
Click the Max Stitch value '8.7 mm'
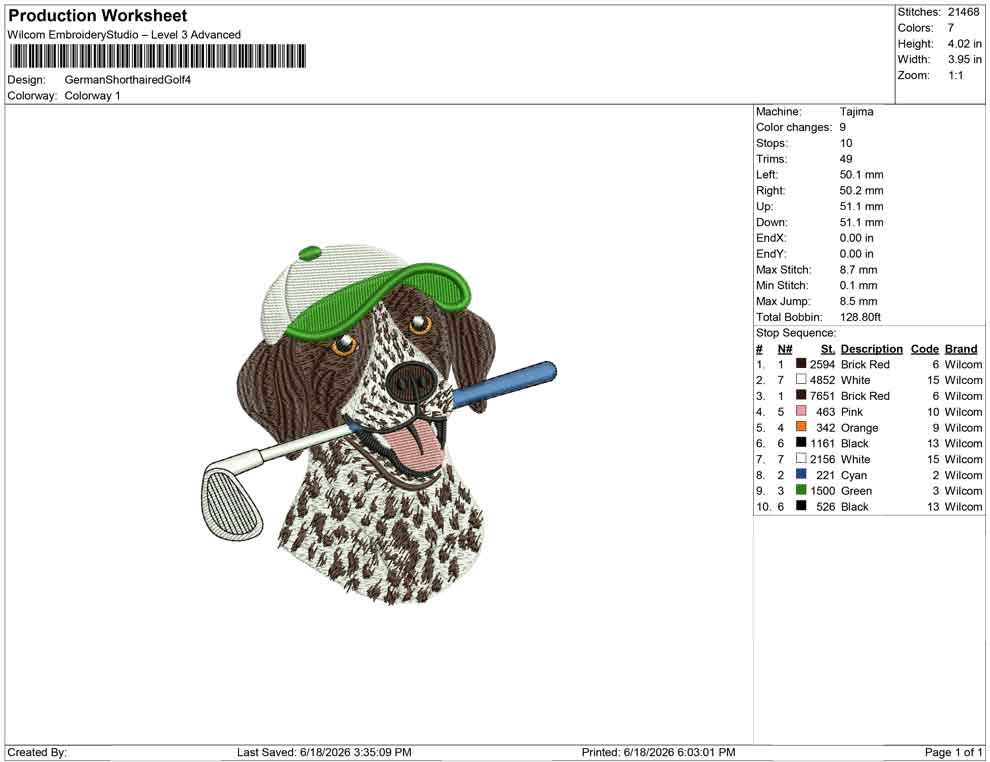tap(859, 270)
